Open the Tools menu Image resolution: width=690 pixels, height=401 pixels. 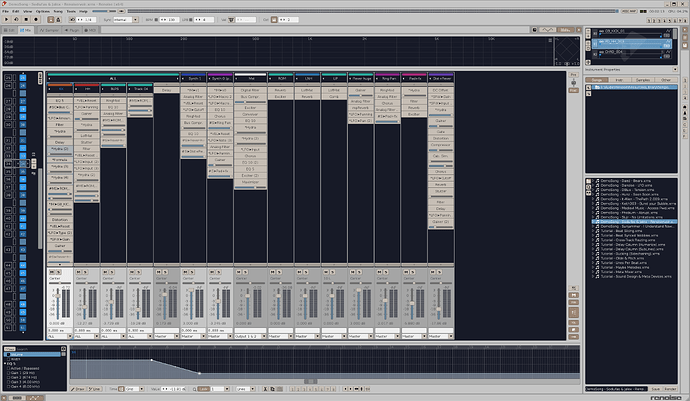click(x=71, y=11)
